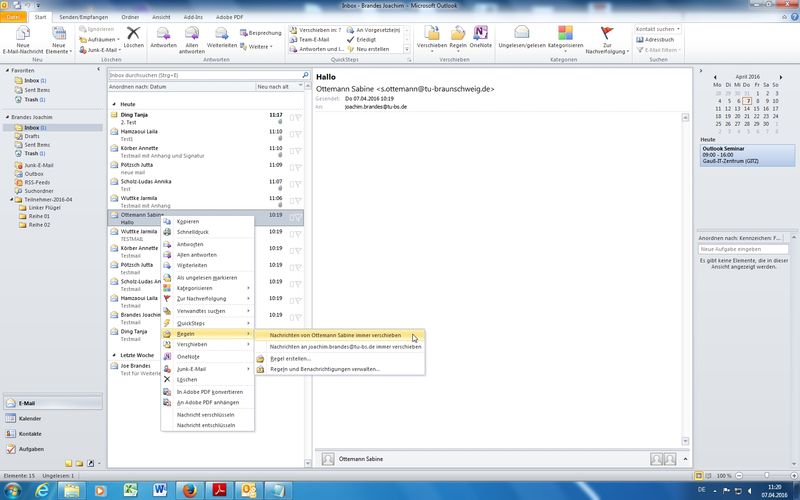Open Kalender in the navigation pane

(30, 418)
